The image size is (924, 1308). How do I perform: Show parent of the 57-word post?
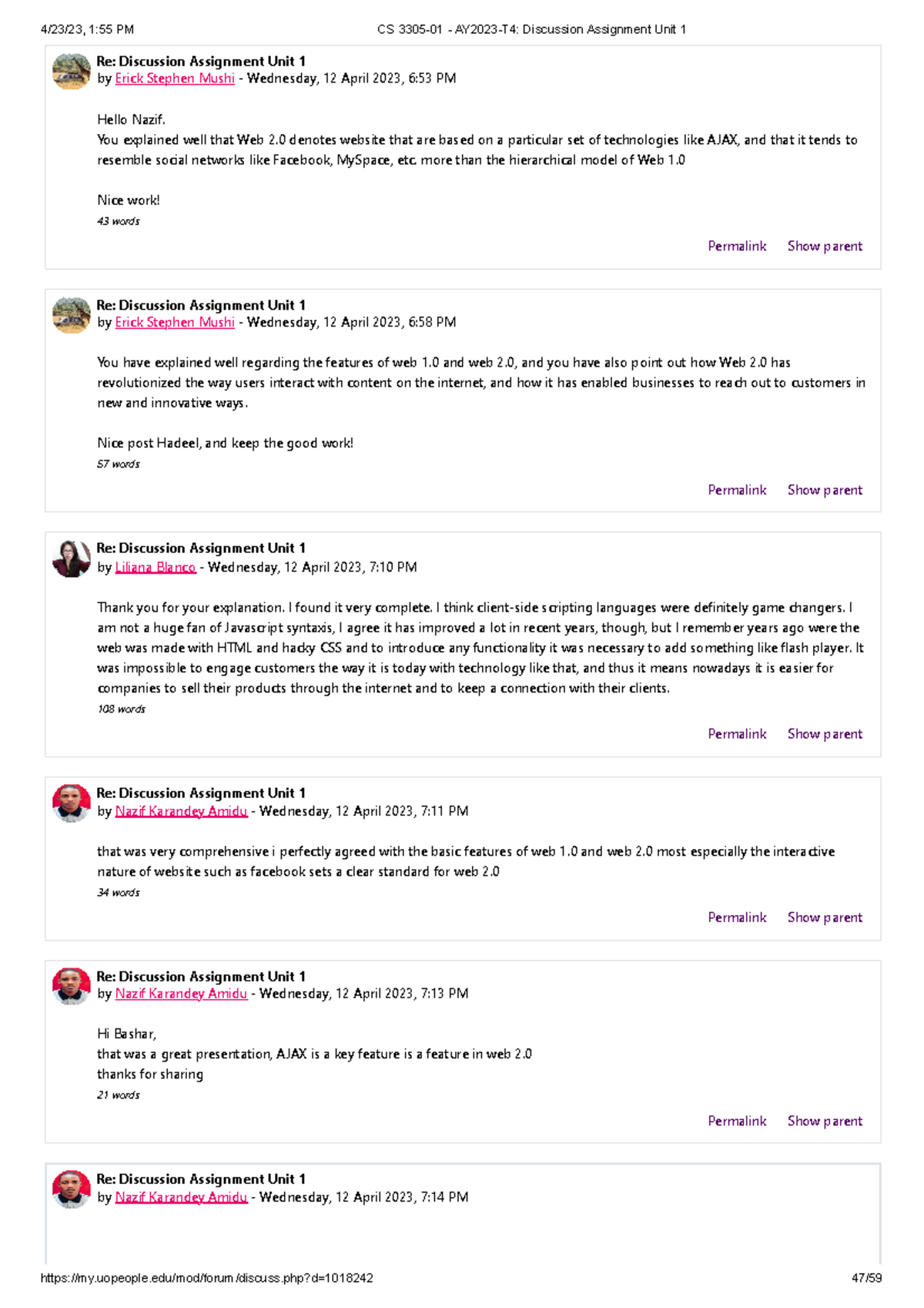pos(825,491)
